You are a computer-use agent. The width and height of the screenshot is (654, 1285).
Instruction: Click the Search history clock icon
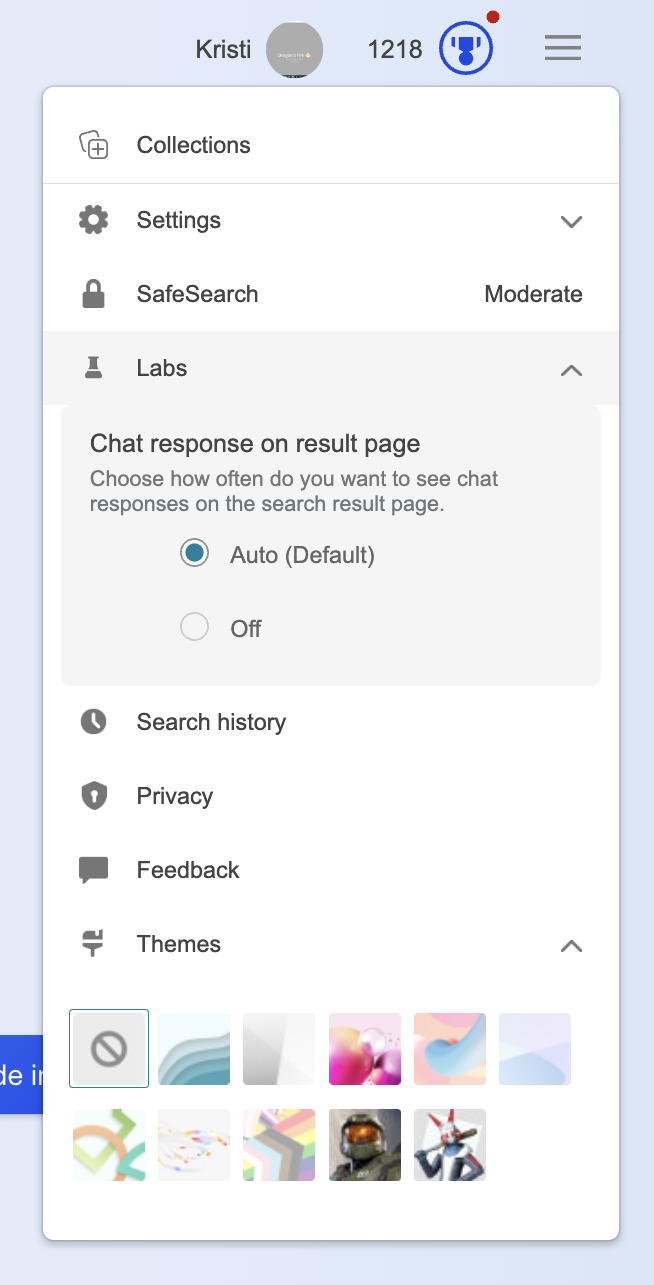coord(94,722)
